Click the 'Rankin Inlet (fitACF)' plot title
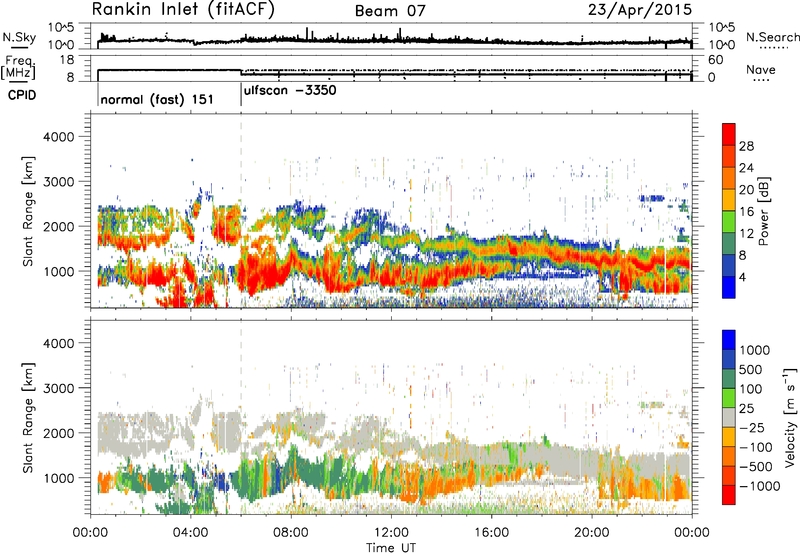This screenshot has height=554, width=800. tap(183, 9)
